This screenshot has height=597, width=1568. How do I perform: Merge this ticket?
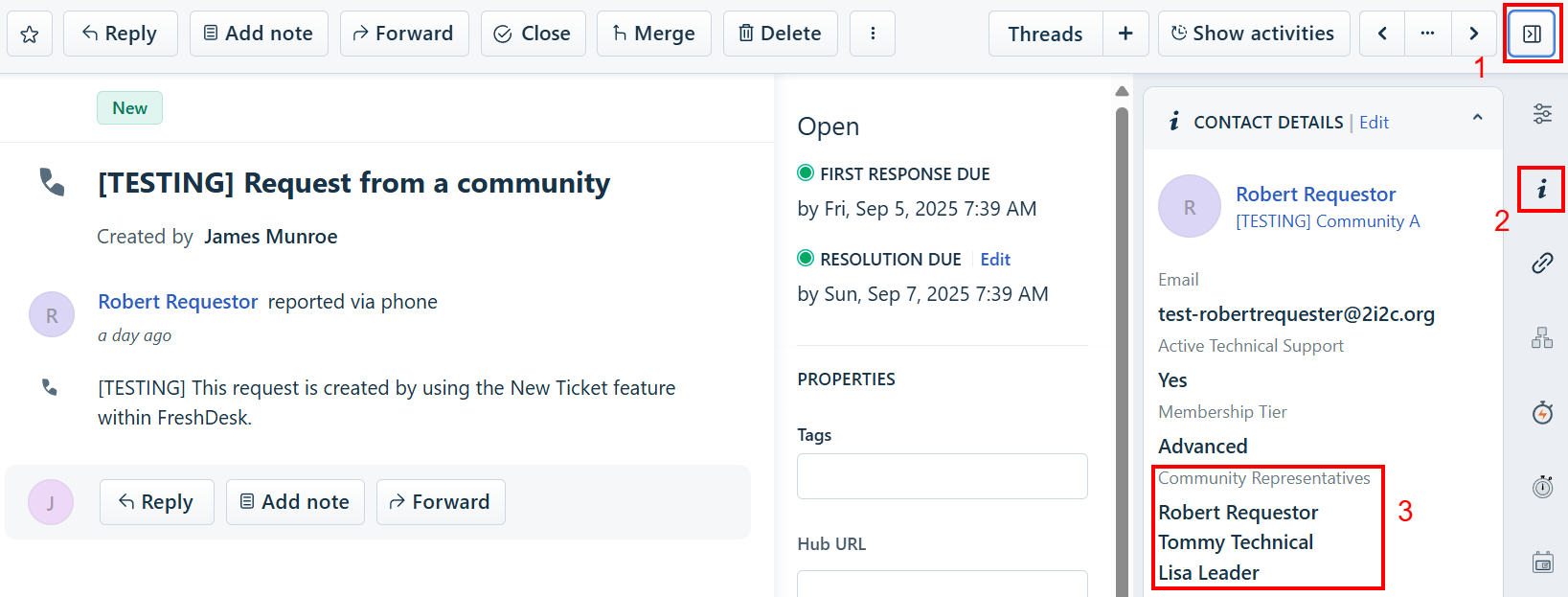pyautogui.click(x=653, y=34)
